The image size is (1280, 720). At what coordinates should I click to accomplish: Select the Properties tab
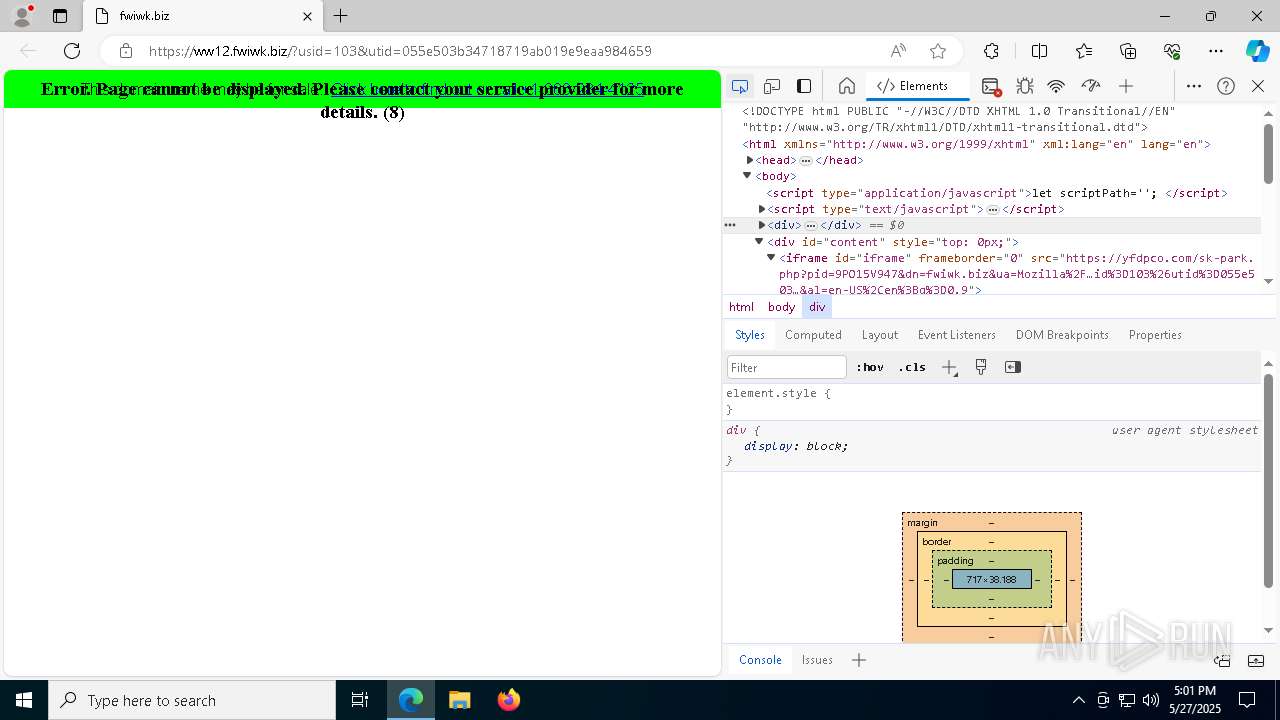click(x=1155, y=335)
